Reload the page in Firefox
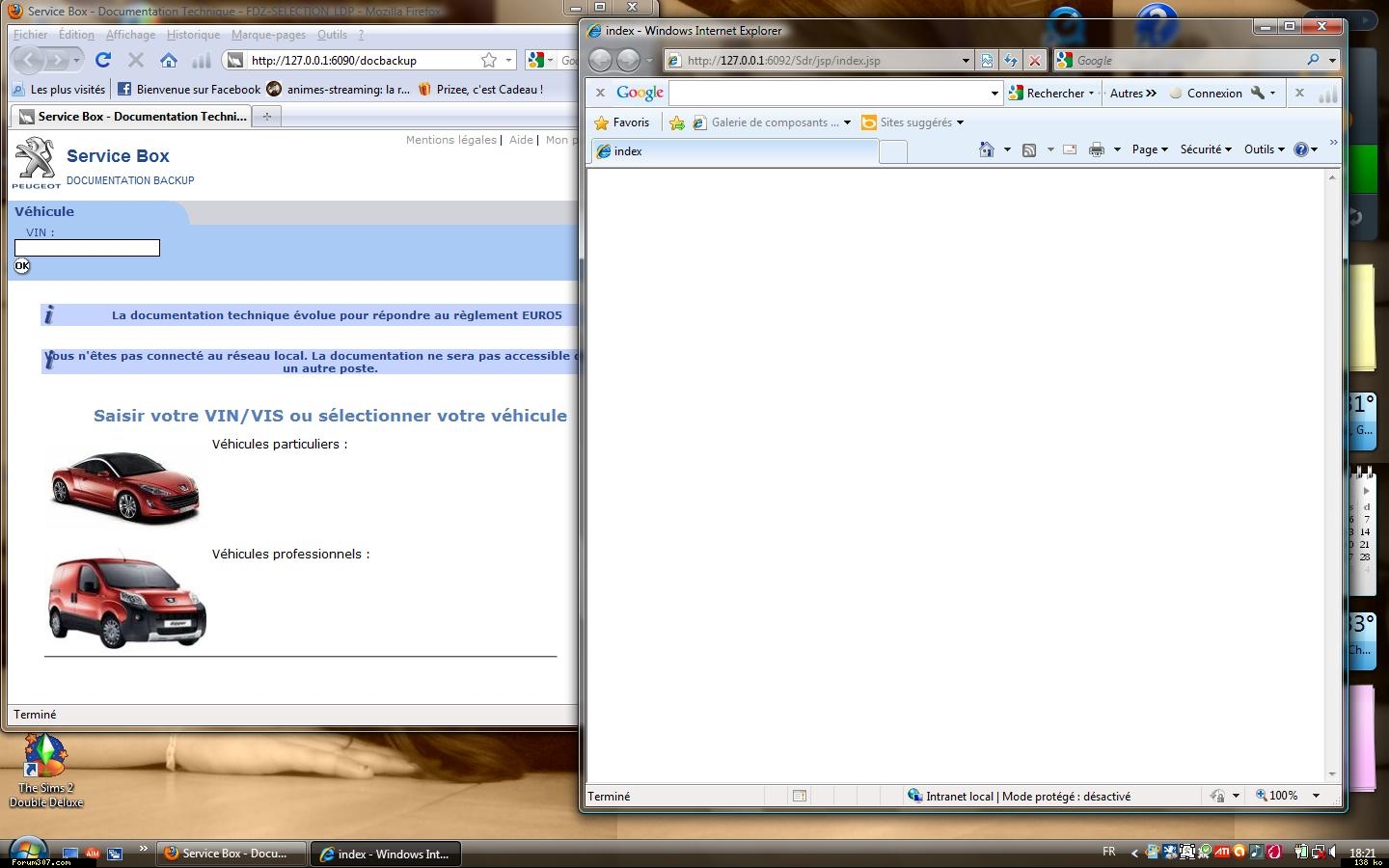Viewport: 1389px width, 868px height. click(x=103, y=60)
